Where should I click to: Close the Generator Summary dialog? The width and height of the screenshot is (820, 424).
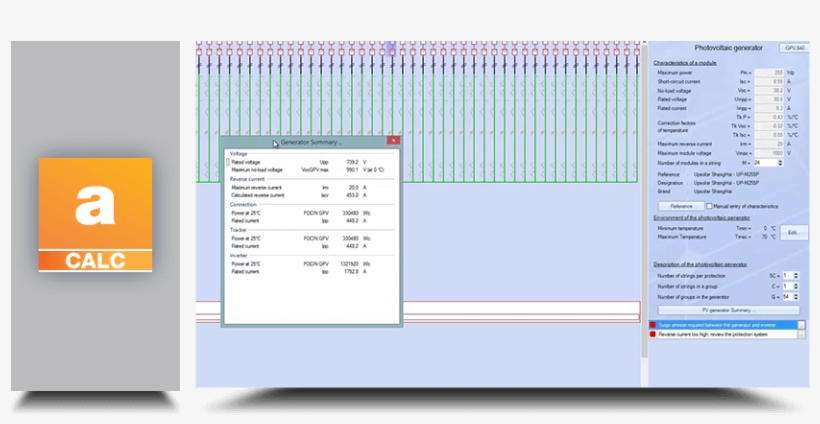(393, 141)
